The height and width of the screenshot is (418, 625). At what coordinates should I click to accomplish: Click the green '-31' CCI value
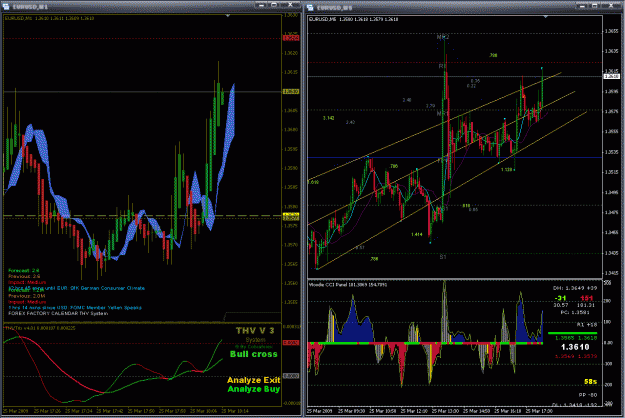pyautogui.click(x=560, y=298)
